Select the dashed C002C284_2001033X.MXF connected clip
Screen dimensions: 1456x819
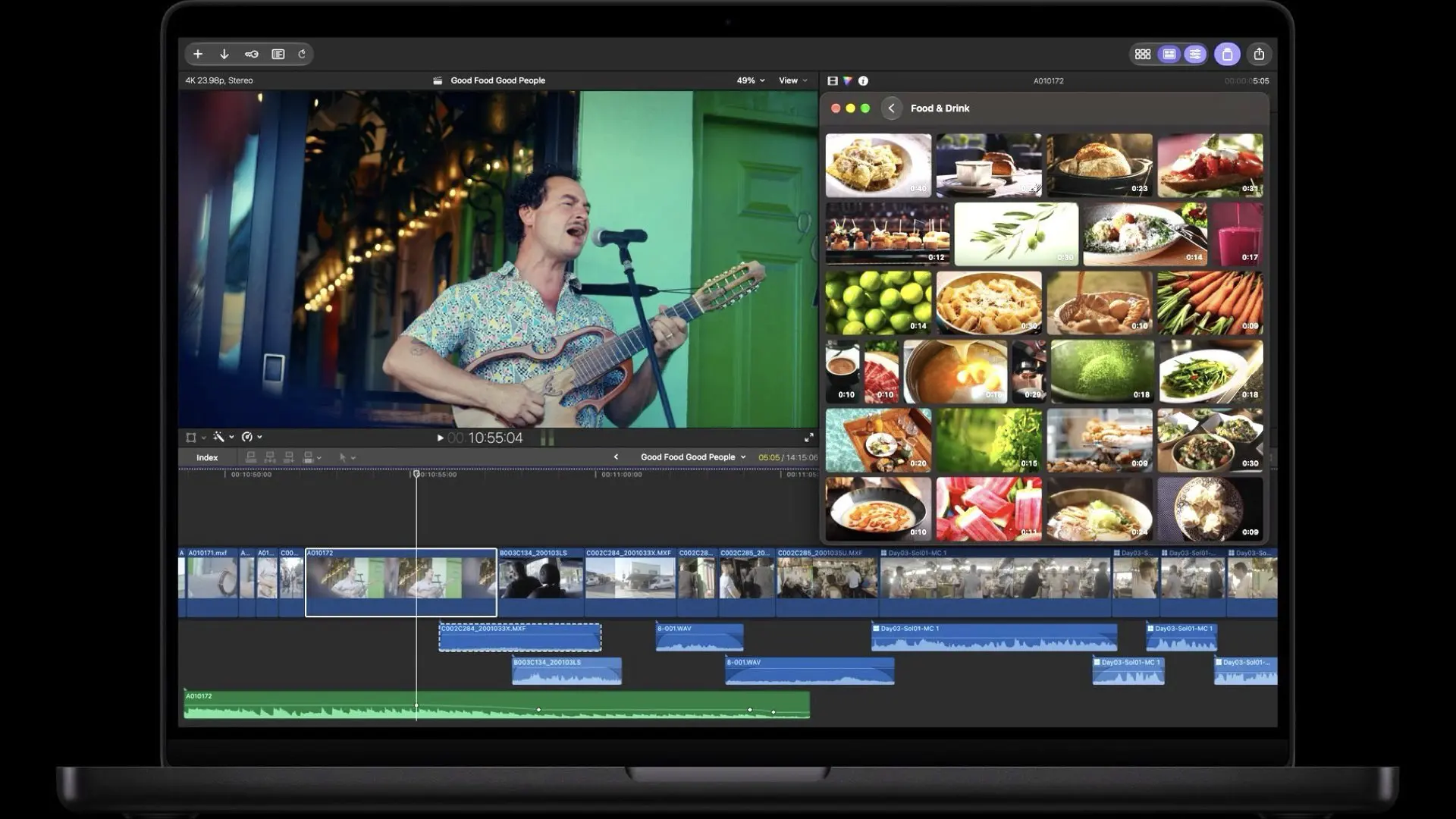520,637
